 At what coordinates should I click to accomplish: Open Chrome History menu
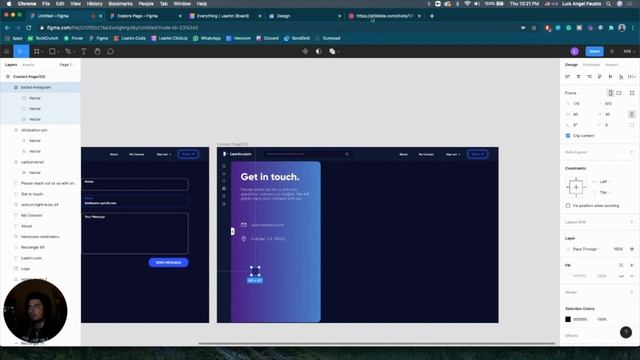click(94, 4)
